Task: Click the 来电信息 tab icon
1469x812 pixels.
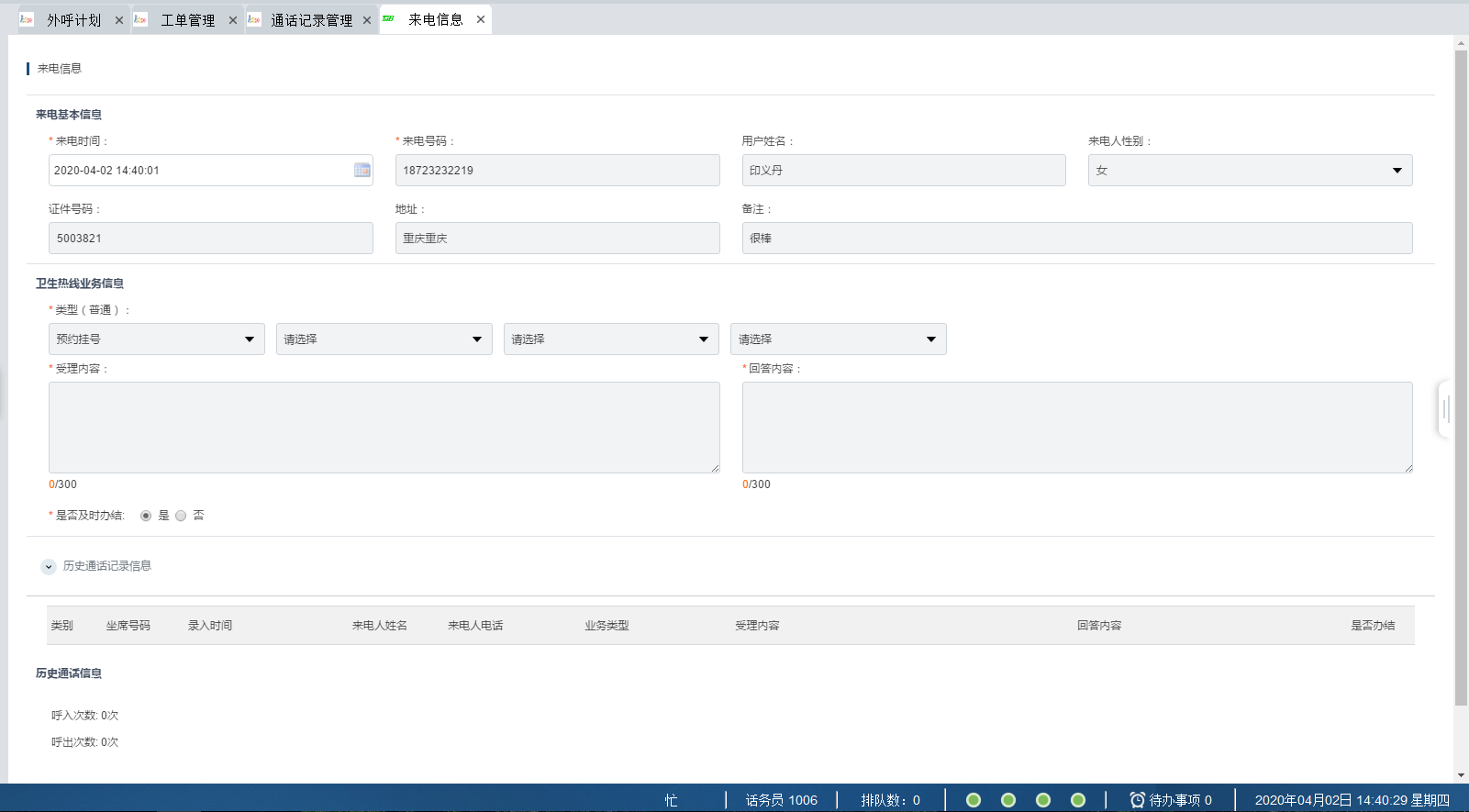Action: pos(389,19)
